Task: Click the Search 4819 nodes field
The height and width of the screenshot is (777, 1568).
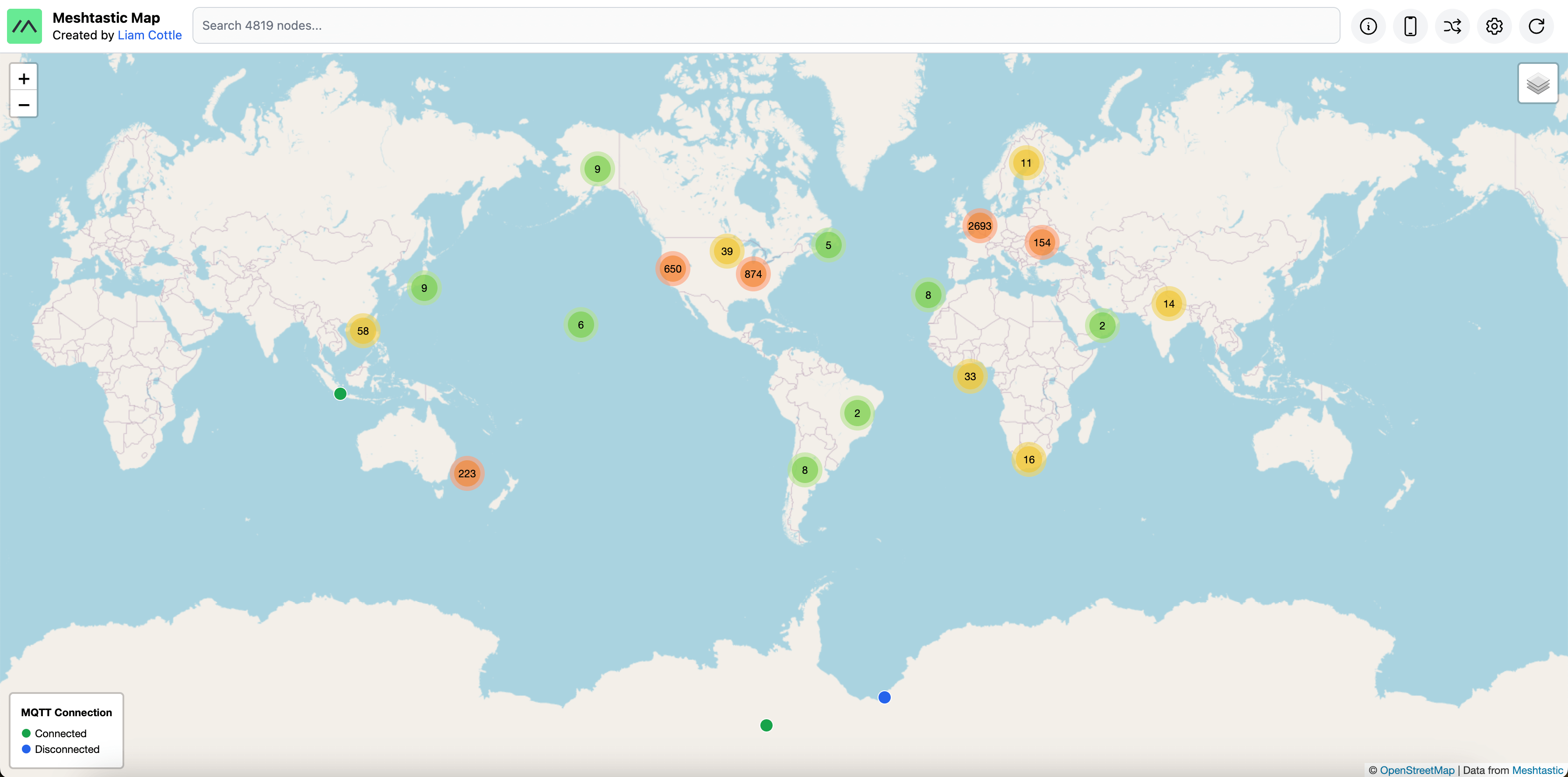Action: click(766, 25)
